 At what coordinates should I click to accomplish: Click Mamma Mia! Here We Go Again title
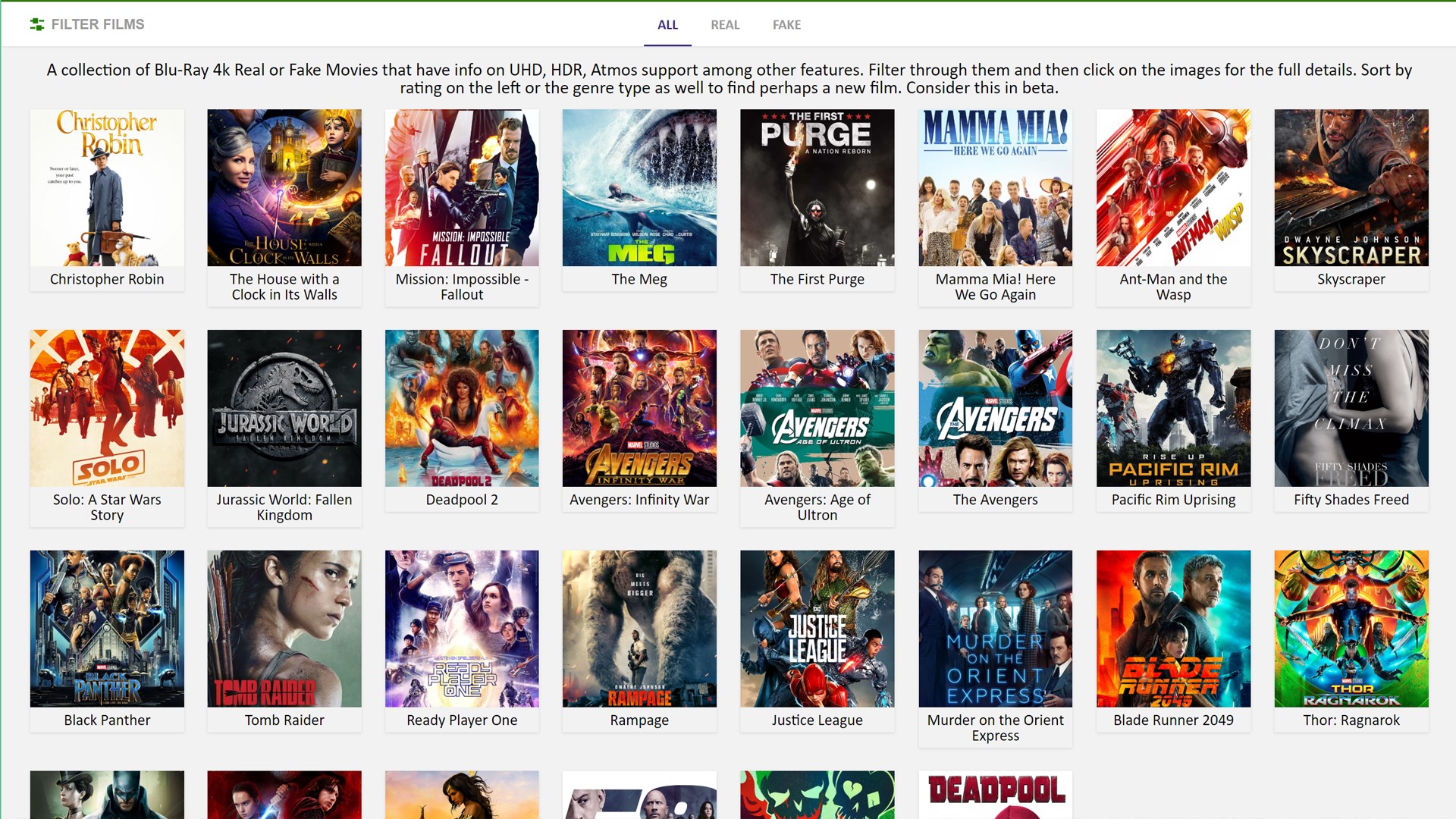coord(995,287)
